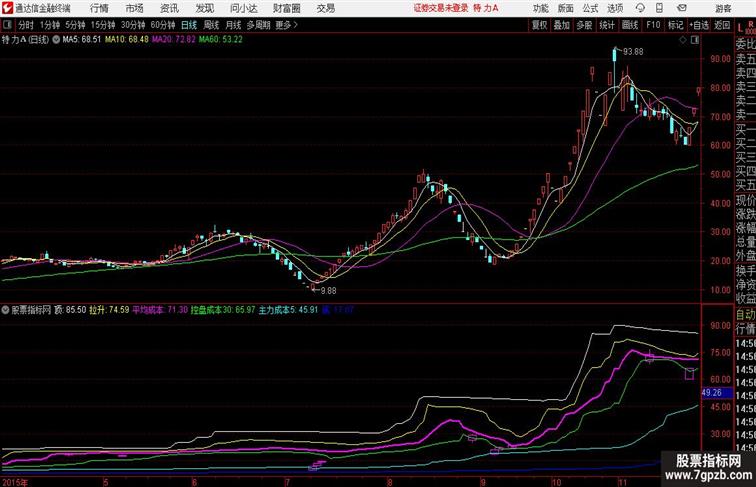
Task: Select the 周线 weekly chart tab
Action: (x=211, y=25)
